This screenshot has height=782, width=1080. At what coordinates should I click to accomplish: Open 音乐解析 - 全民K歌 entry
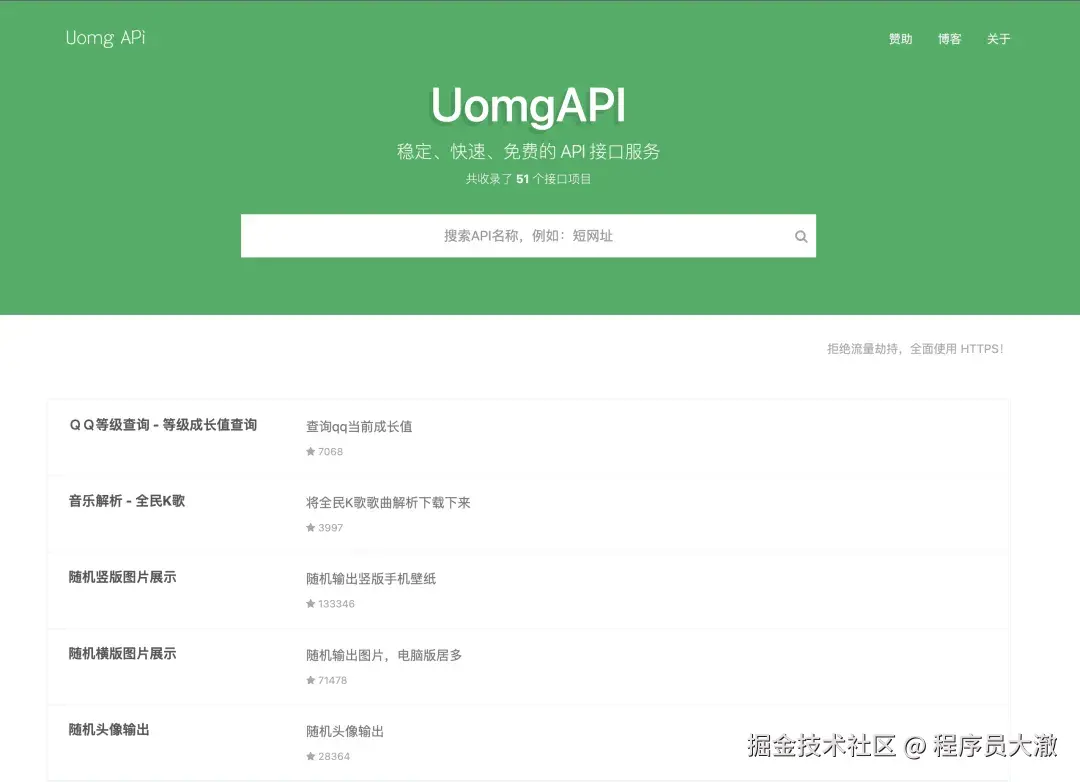click(127, 501)
